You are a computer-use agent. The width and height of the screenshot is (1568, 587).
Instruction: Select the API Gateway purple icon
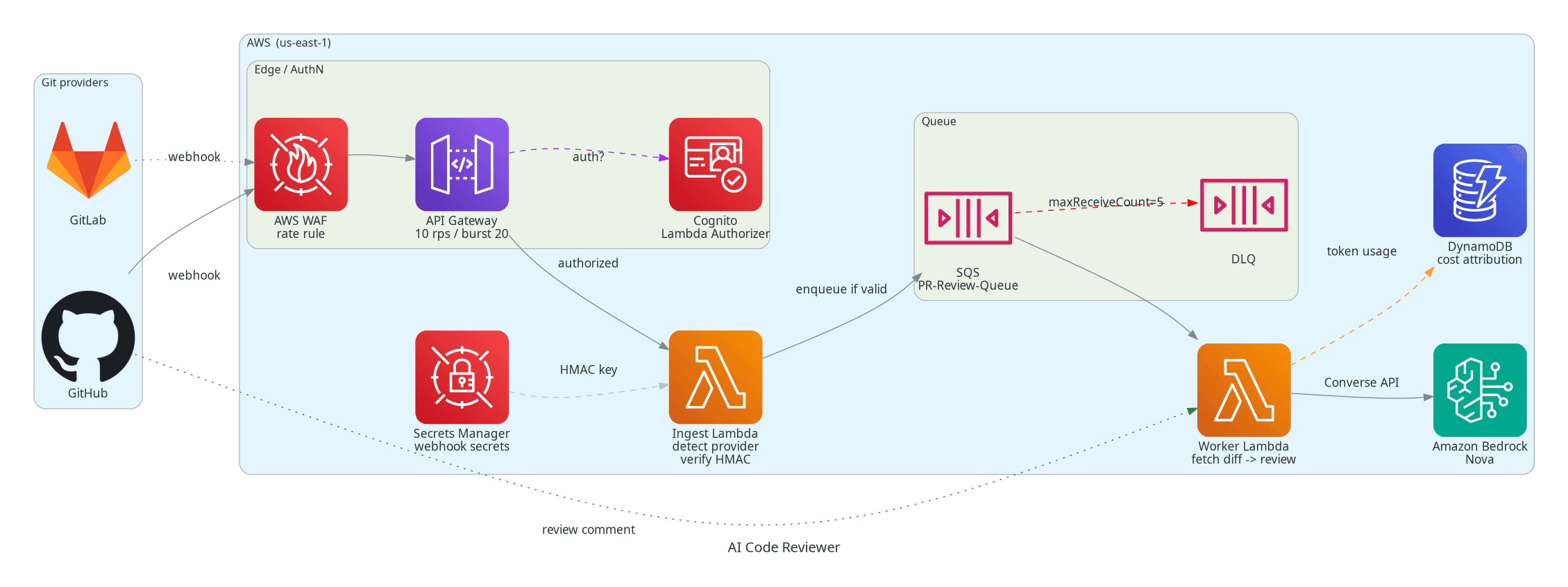tap(462, 164)
